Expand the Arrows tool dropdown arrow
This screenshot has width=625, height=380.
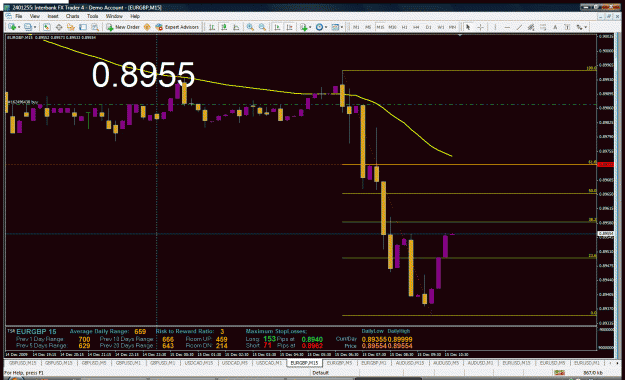point(586,27)
